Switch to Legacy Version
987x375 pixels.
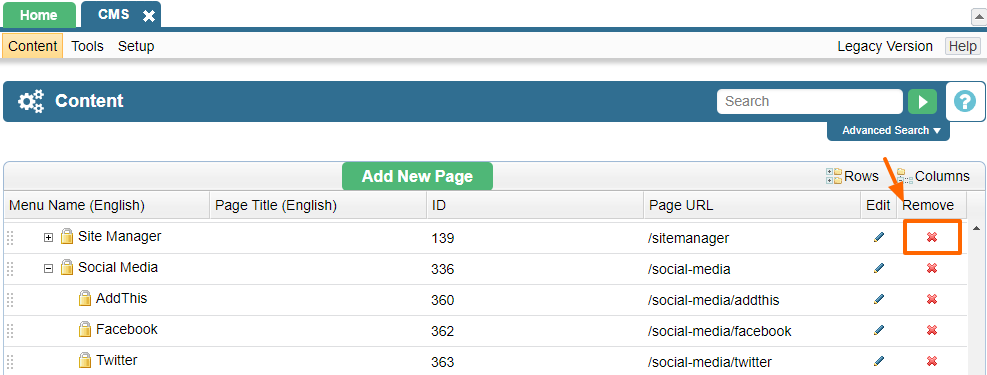(x=885, y=46)
